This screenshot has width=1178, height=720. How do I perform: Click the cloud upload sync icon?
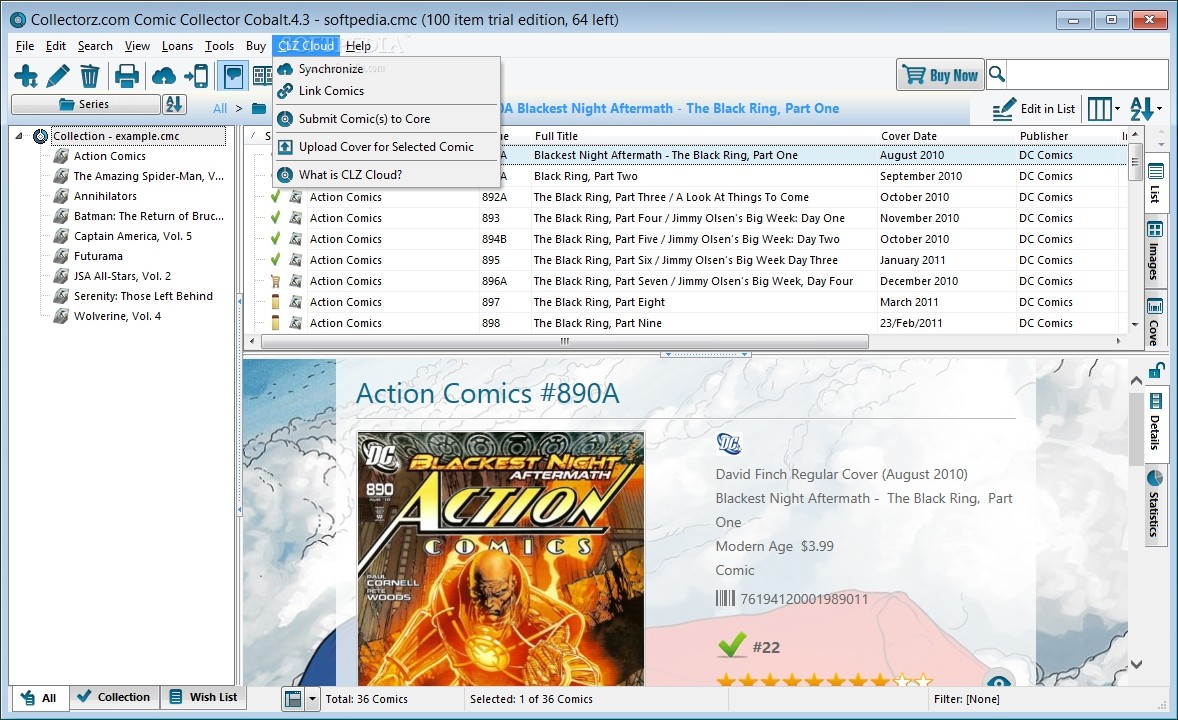pos(164,76)
